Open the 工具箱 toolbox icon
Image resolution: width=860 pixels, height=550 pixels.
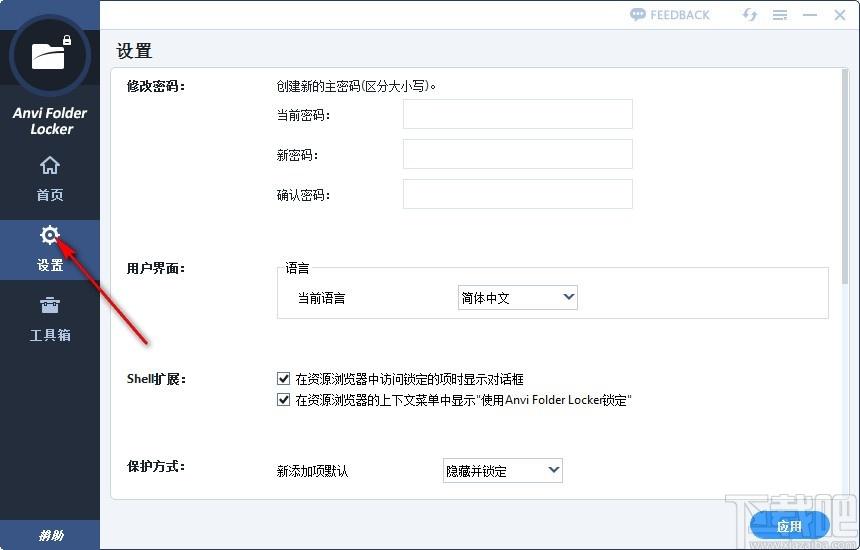50,305
